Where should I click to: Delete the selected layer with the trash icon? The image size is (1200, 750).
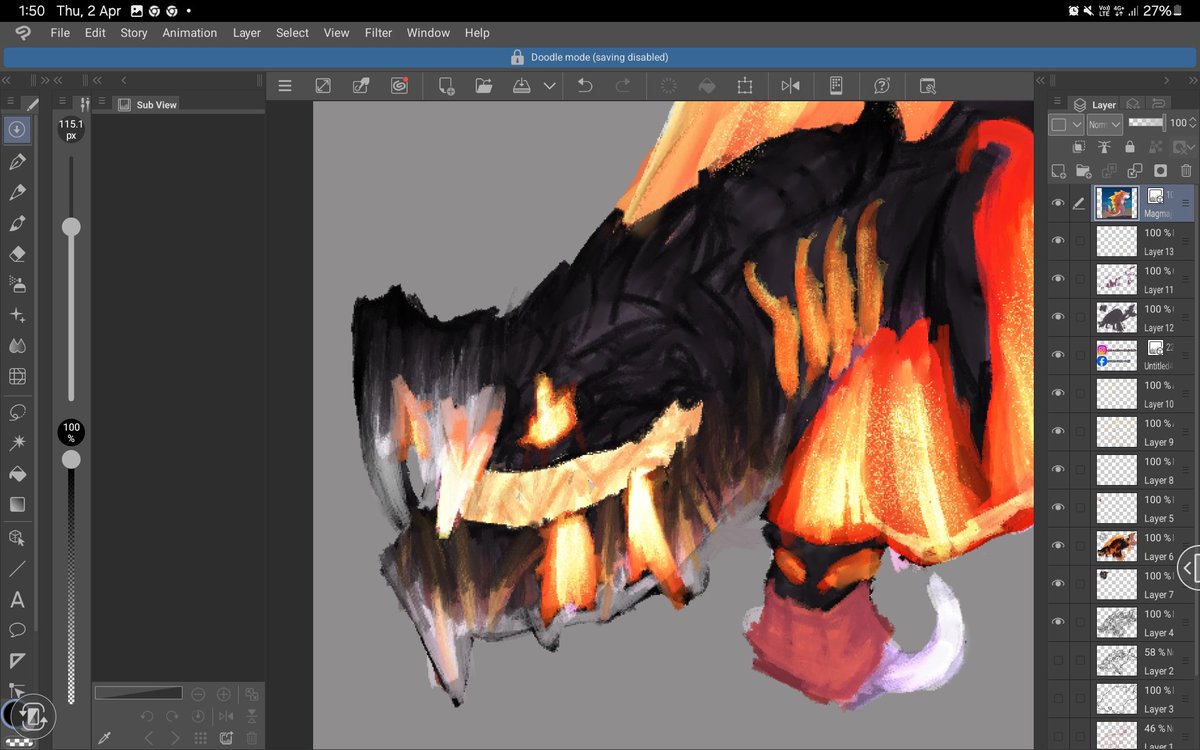1185,170
